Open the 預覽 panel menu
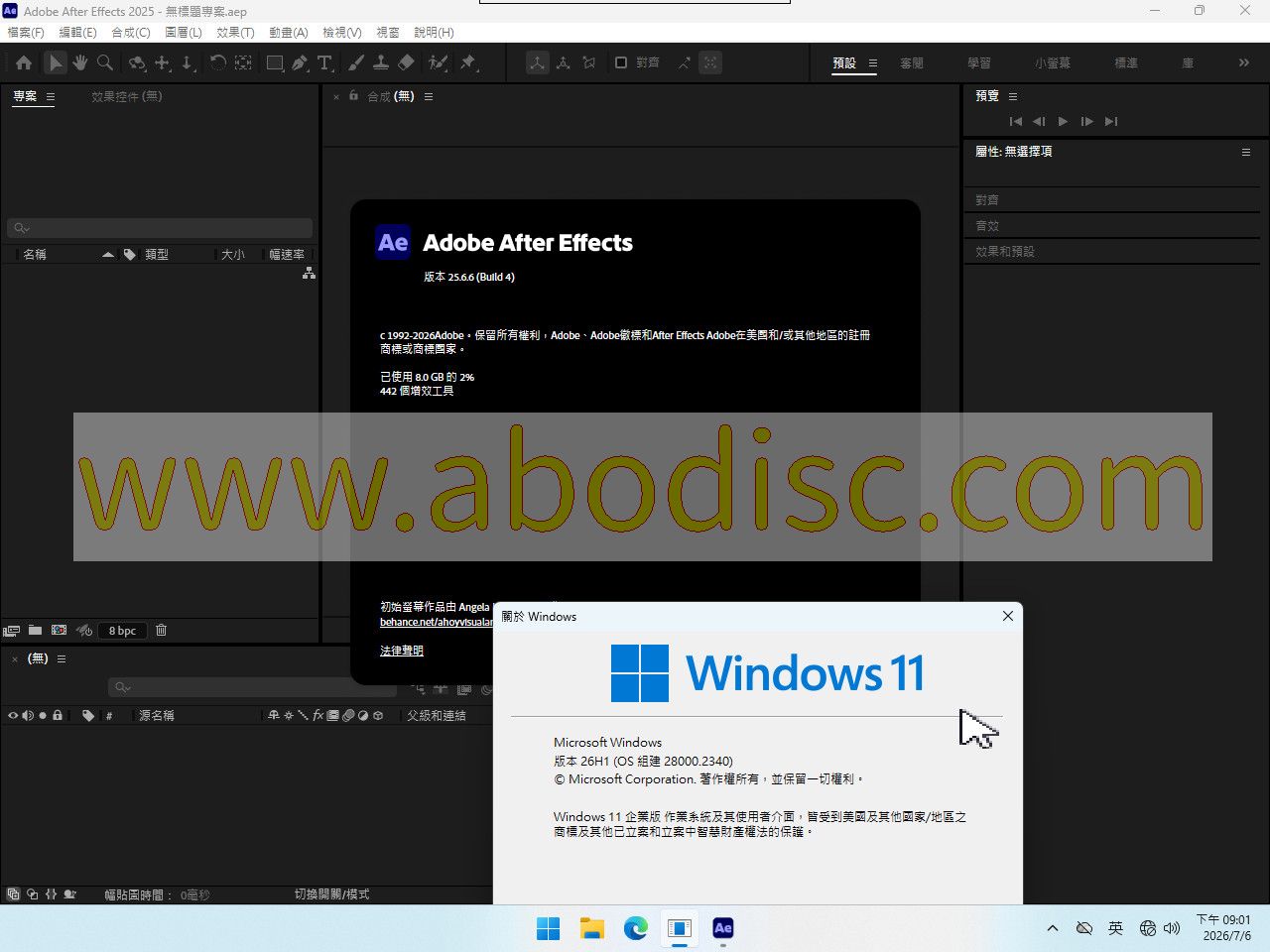Viewport: 1270px width, 952px height. point(1013,96)
